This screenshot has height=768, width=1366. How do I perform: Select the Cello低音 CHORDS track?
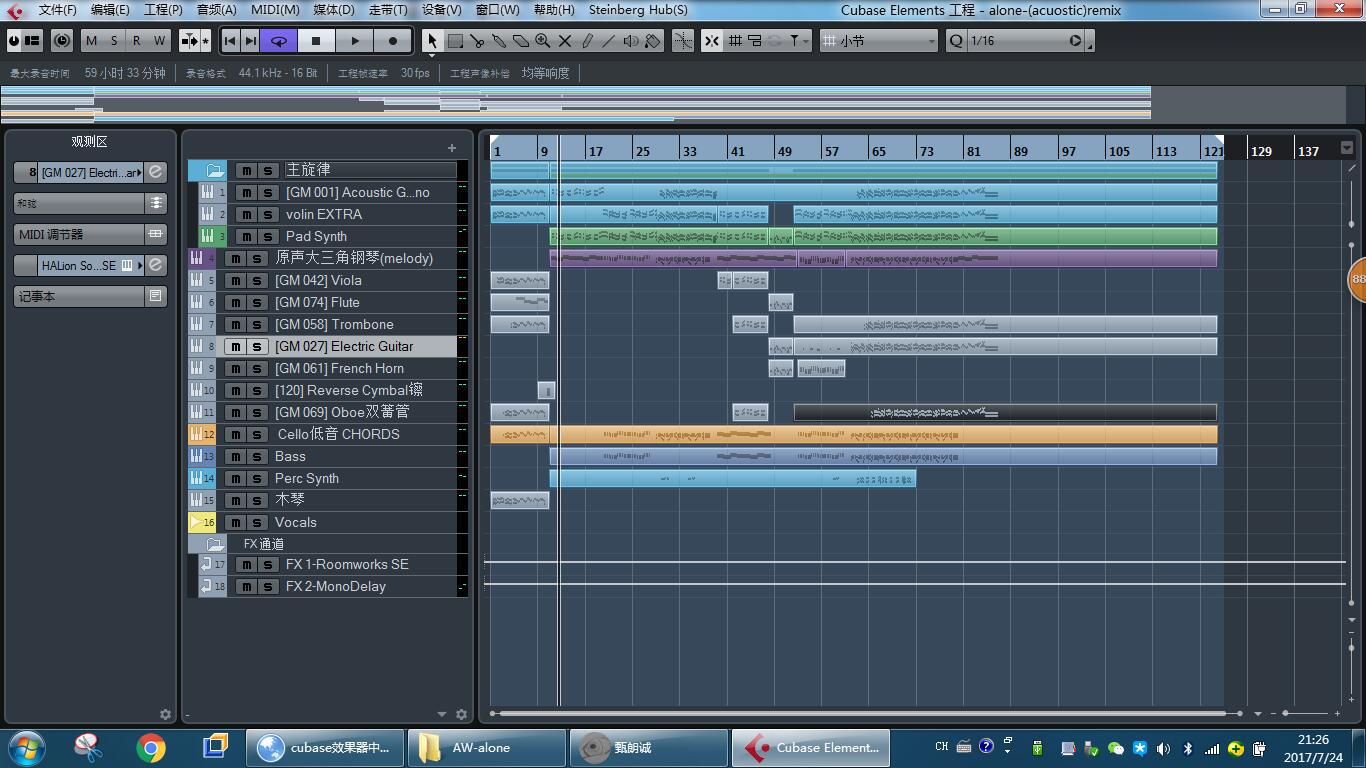[338, 434]
